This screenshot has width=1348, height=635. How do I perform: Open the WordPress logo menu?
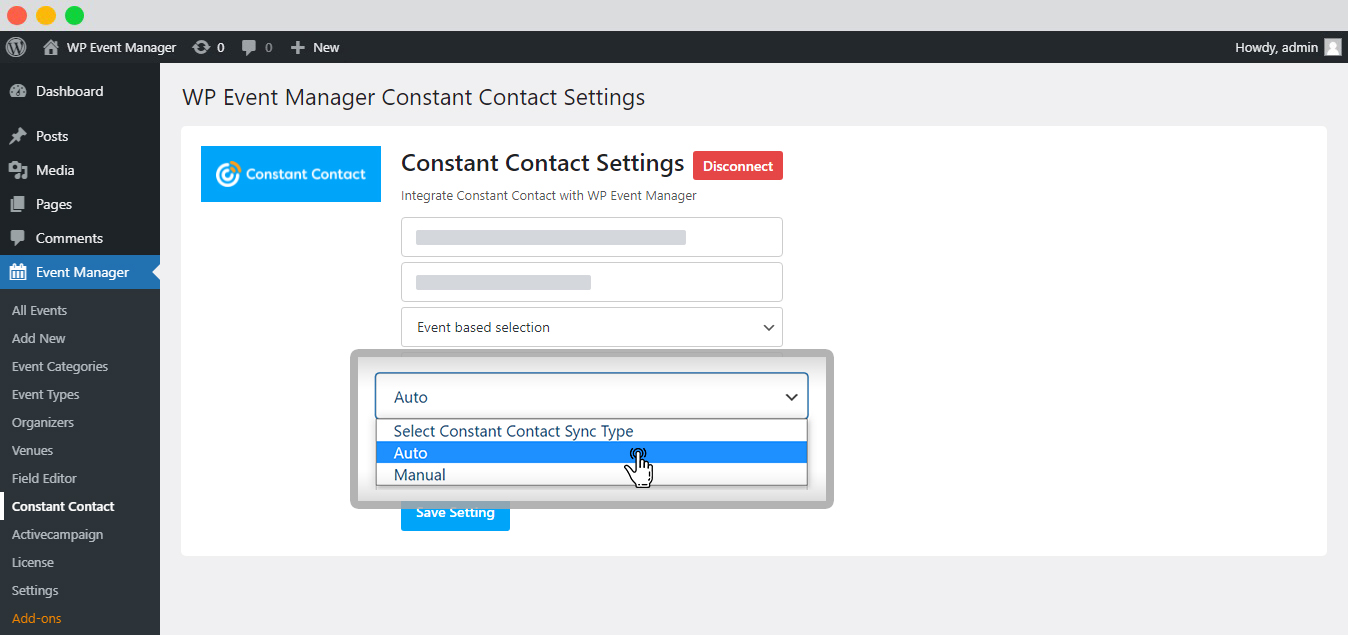click(16, 47)
